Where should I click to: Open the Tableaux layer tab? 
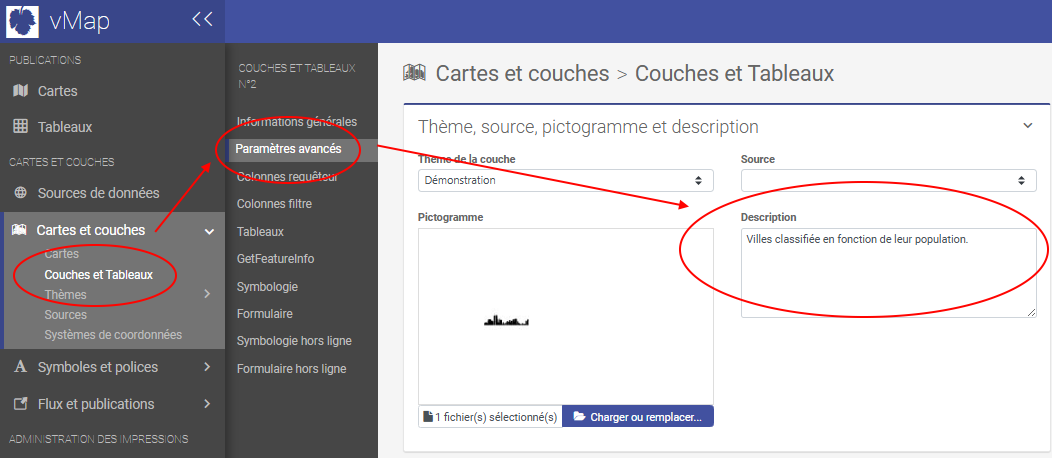pyautogui.click(x=260, y=231)
